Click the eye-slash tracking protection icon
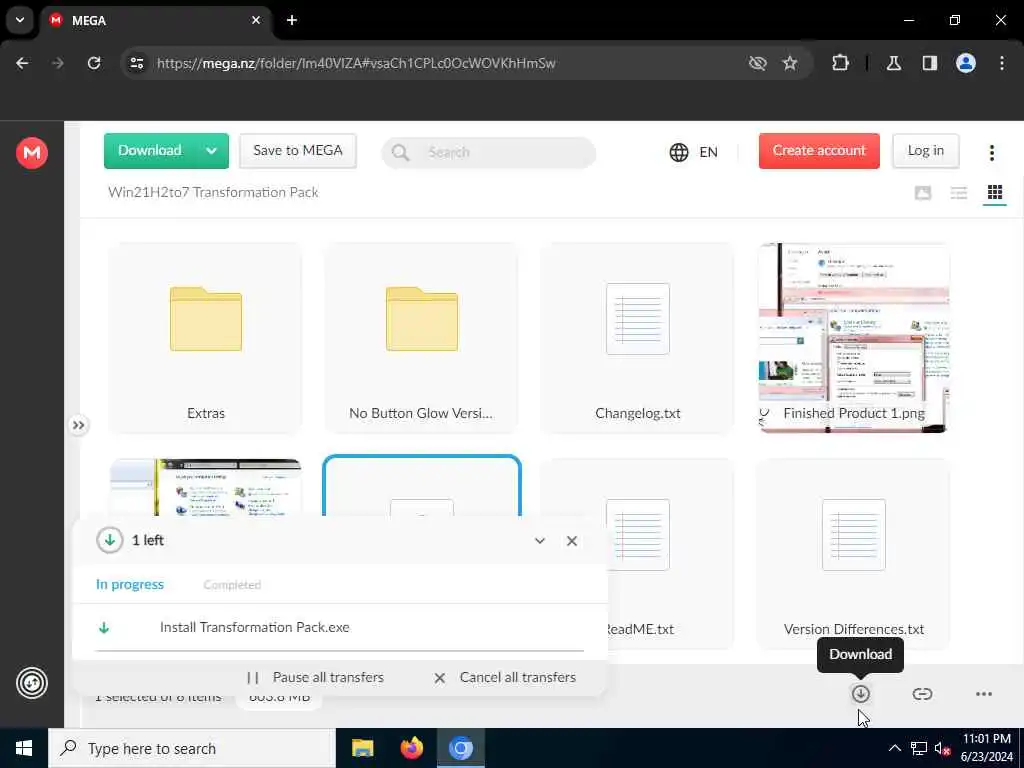Viewport: 1024px width, 768px height. [x=758, y=63]
